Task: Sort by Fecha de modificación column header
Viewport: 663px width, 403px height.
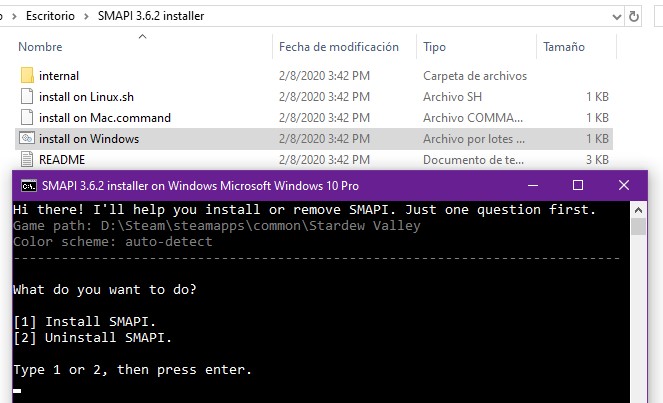Action: tap(338, 47)
